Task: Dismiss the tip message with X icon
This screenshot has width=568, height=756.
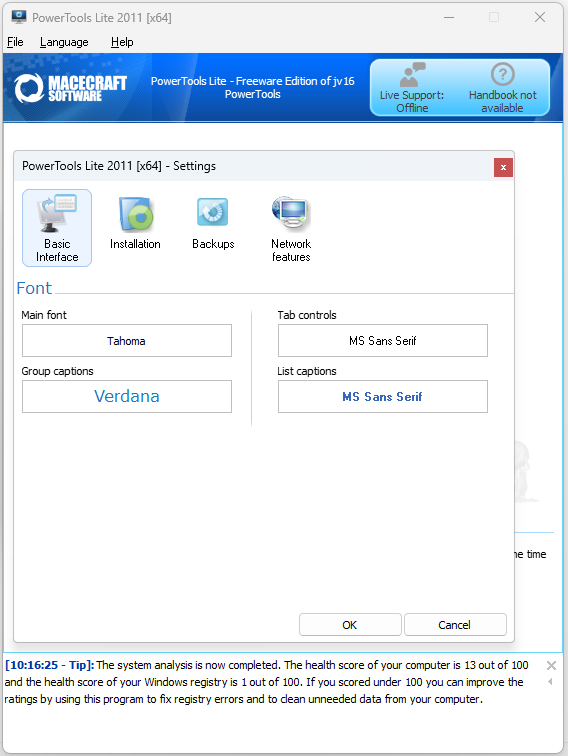Action: click(x=551, y=666)
